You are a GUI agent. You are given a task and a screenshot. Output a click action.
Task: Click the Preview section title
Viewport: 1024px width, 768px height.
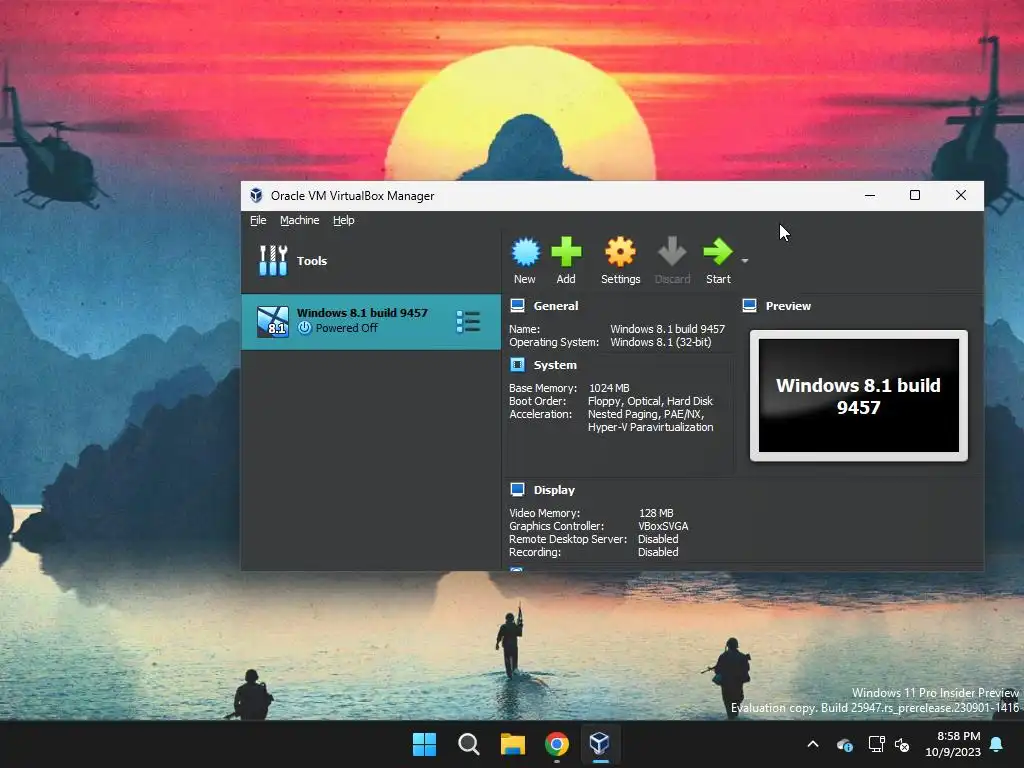[x=788, y=306]
